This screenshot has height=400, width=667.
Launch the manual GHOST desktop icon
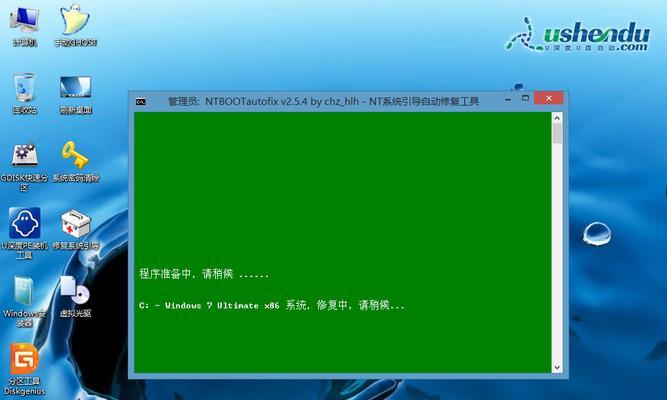tap(75, 26)
